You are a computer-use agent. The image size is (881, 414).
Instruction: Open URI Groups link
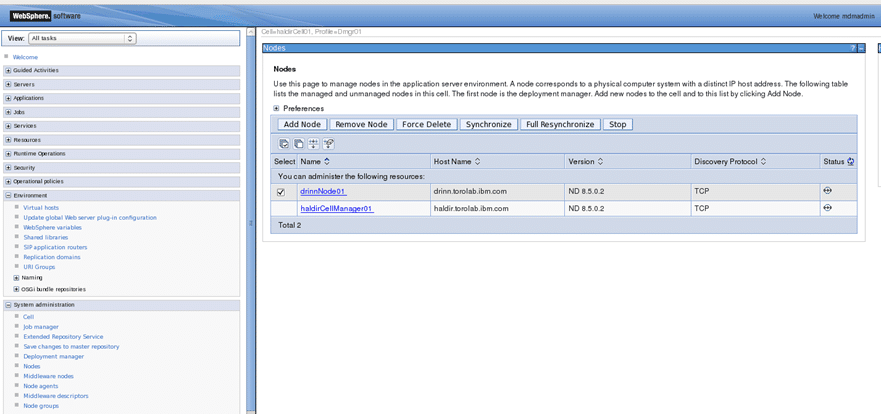click(x=39, y=267)
